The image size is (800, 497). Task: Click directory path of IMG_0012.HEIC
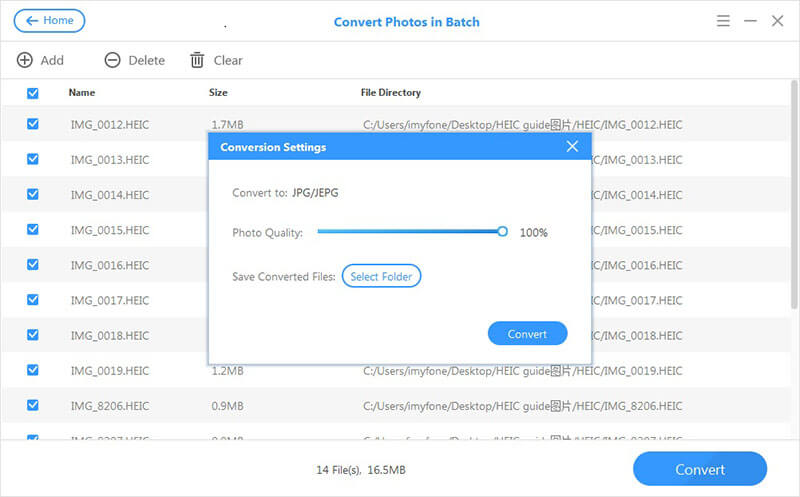(x=522, y=125)
